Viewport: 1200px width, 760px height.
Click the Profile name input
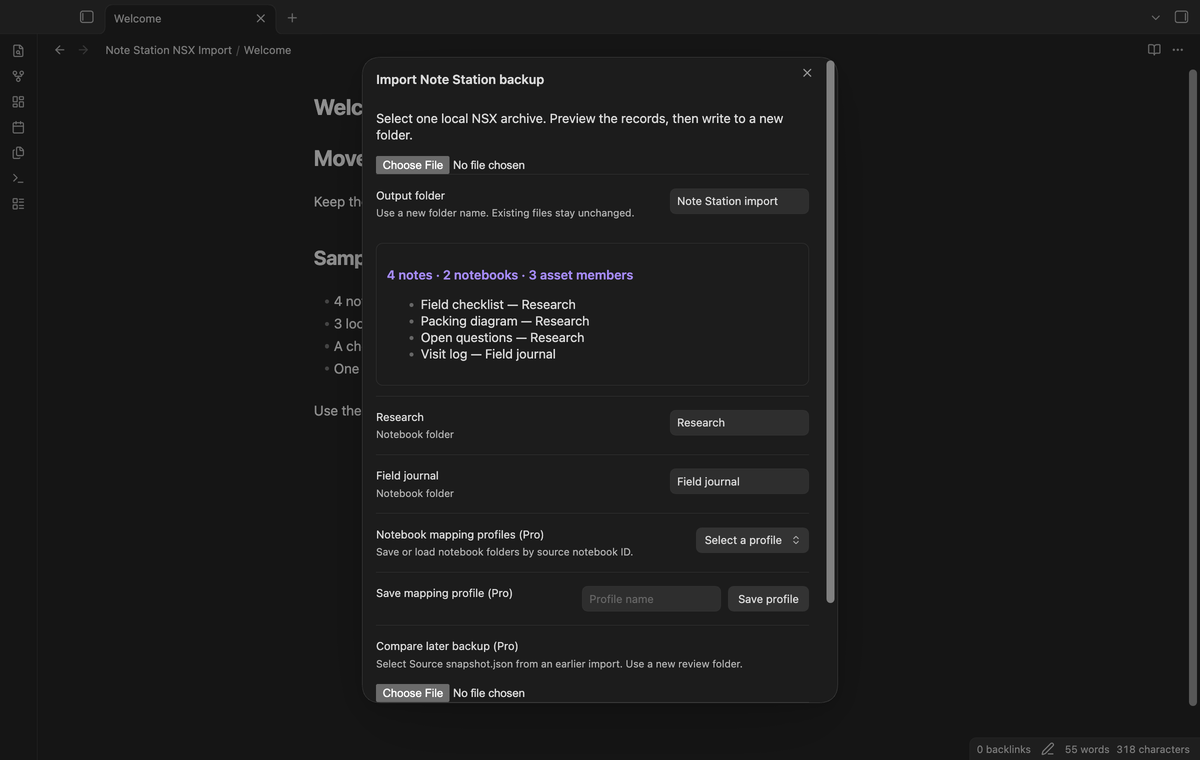coord(651,599)
